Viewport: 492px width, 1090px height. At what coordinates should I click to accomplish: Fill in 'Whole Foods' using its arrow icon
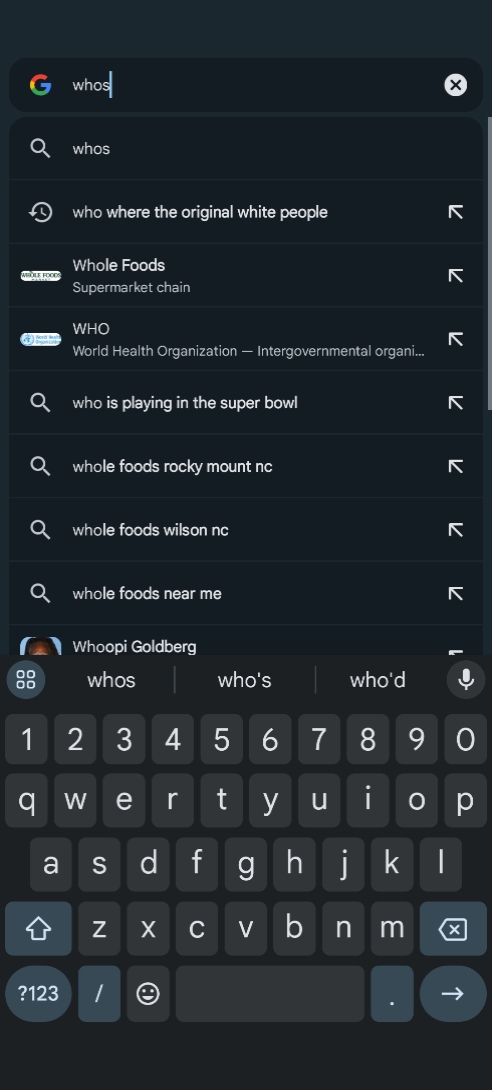pos(455,275)
